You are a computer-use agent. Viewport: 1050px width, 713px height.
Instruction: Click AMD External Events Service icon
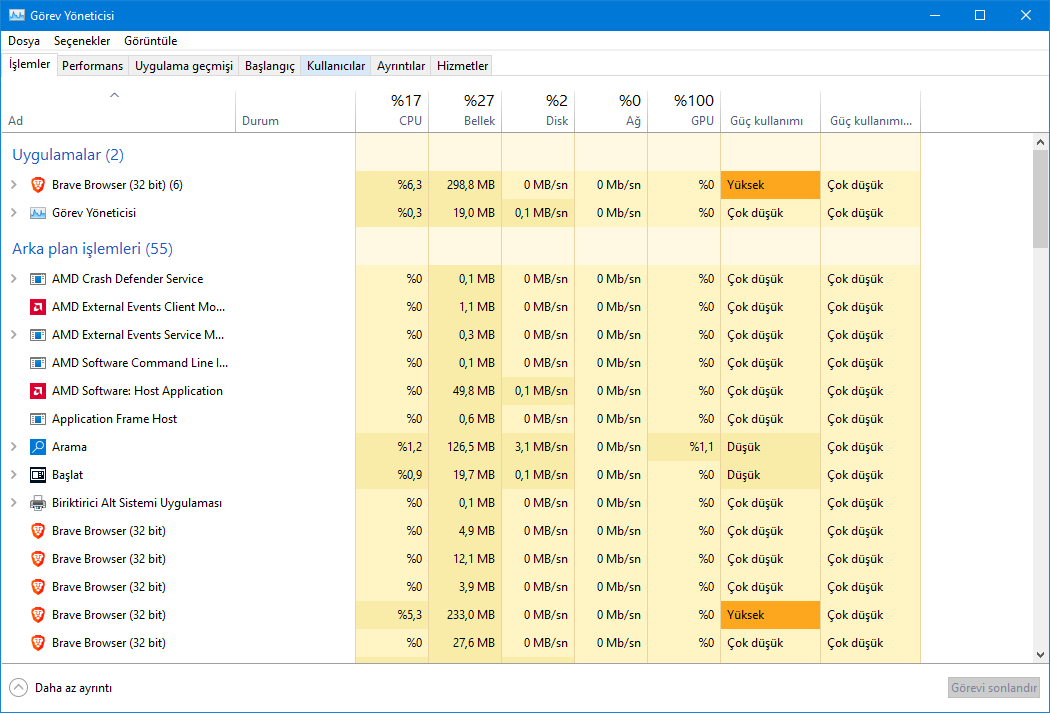pos(38,335)
